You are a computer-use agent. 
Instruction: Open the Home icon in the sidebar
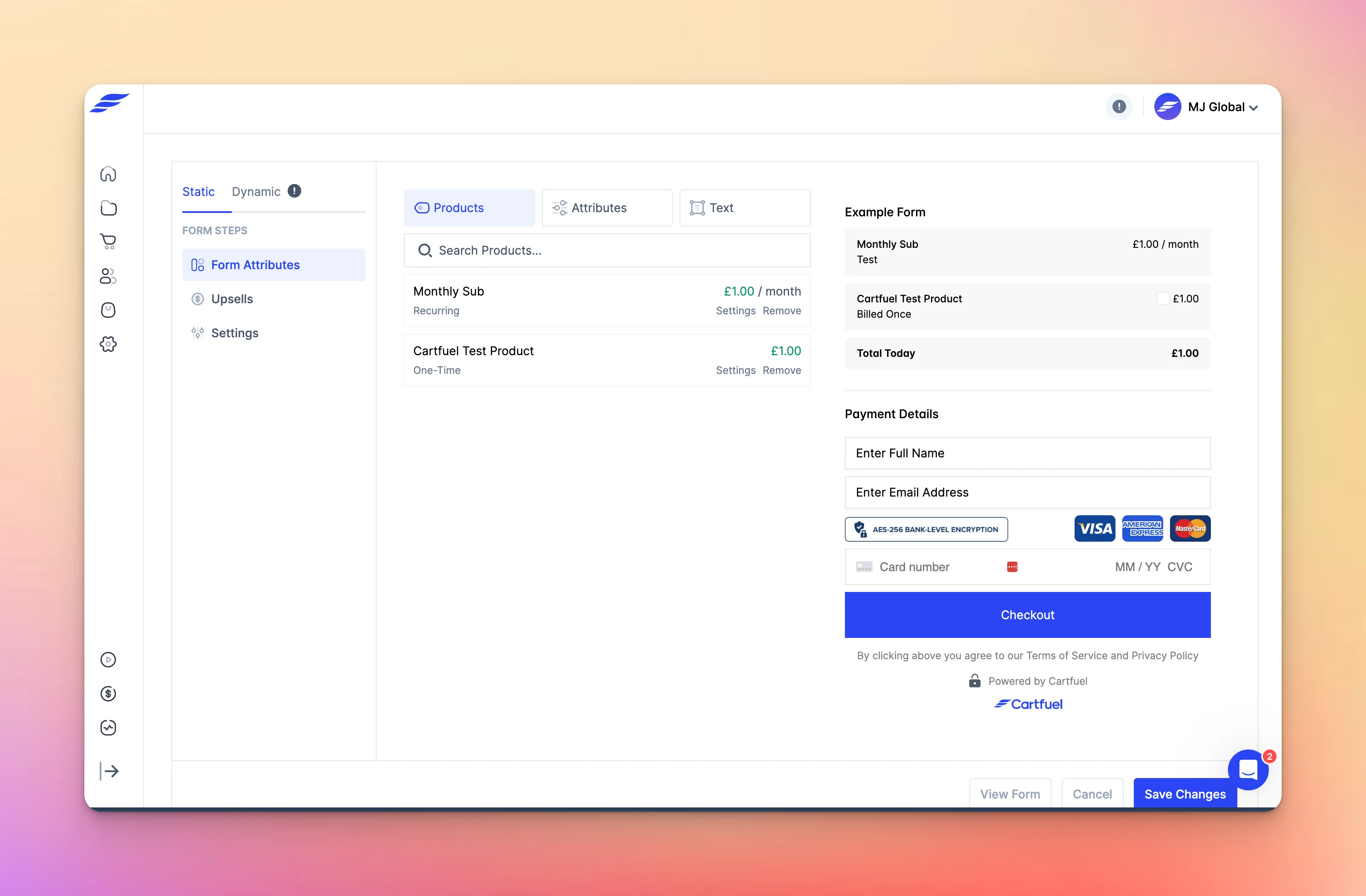point(109,174)
